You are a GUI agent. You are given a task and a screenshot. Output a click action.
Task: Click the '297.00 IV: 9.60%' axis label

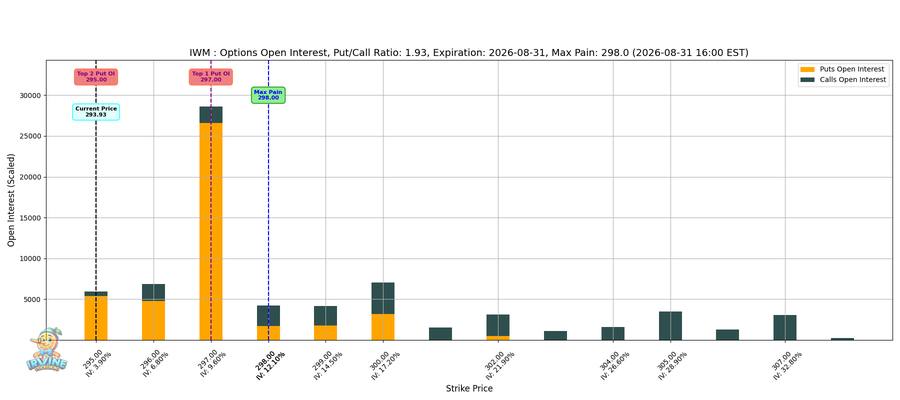pos(211,363)
